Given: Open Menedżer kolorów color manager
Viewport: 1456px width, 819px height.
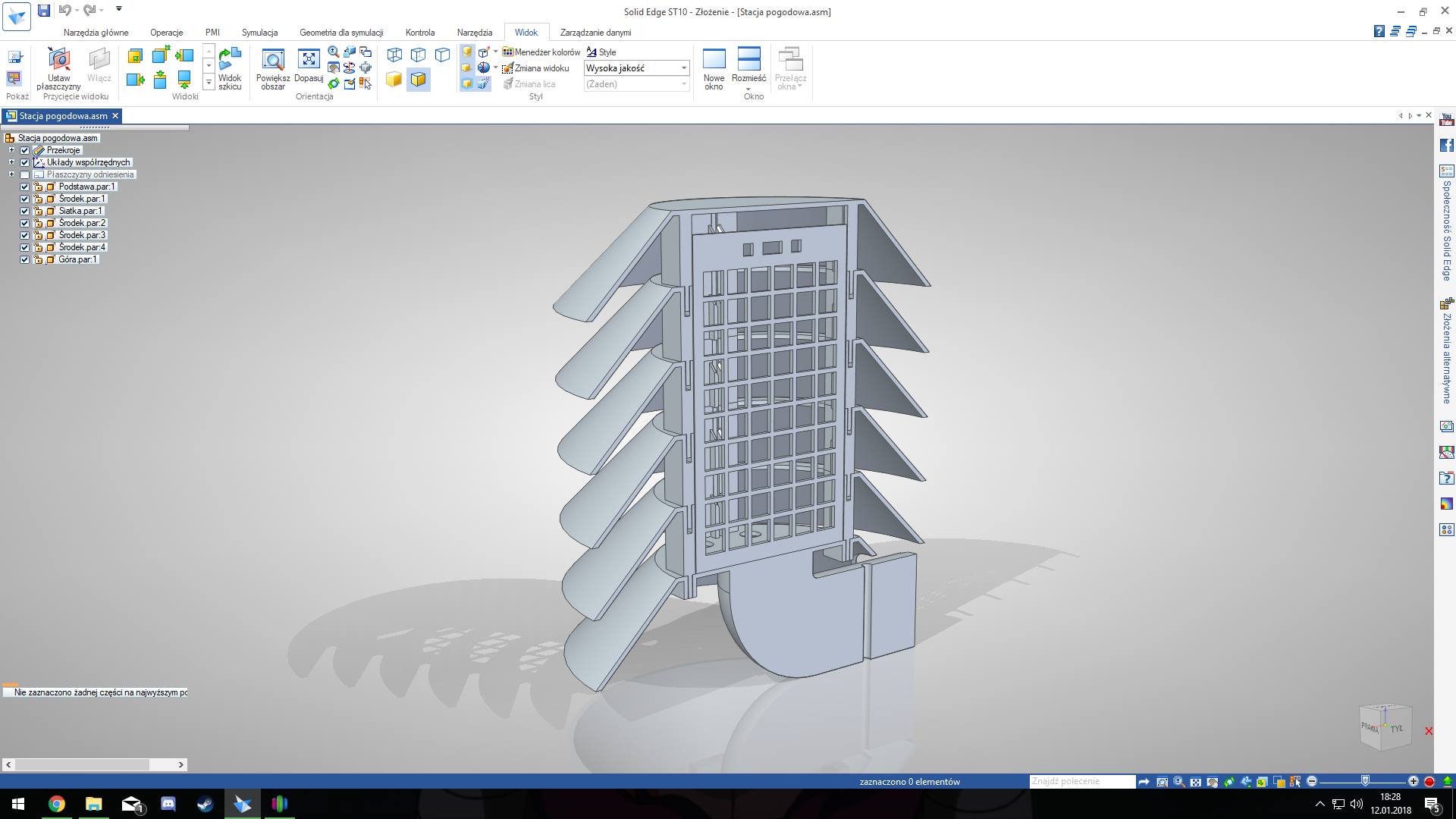Looking at the screenshot, I should pos(541,52).
